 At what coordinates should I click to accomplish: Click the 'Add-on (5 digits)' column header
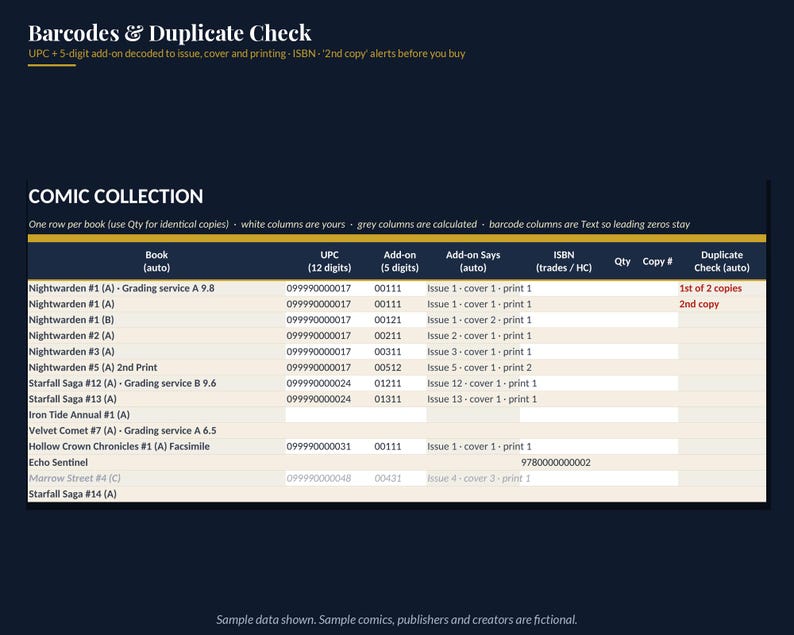[400, 261]
